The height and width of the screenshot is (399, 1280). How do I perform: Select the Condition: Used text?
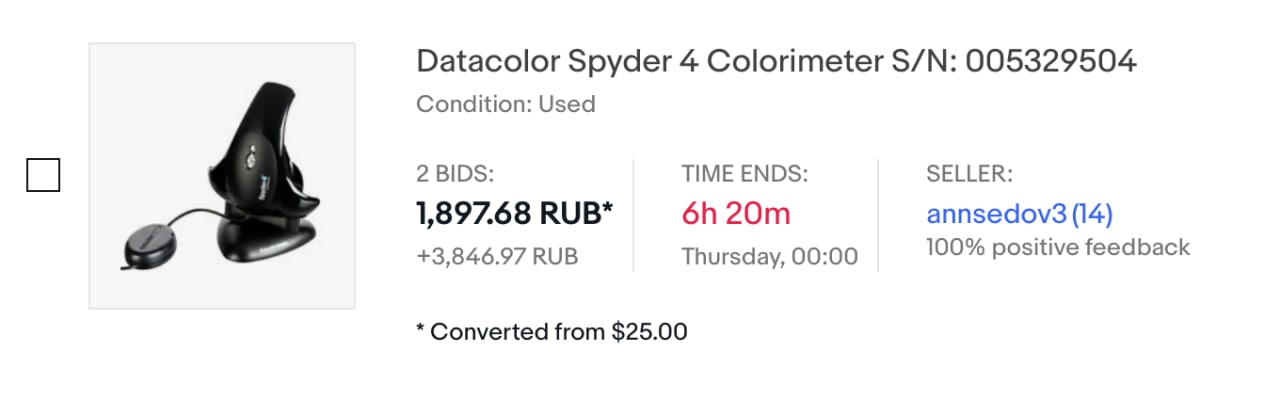click(506, 104)
